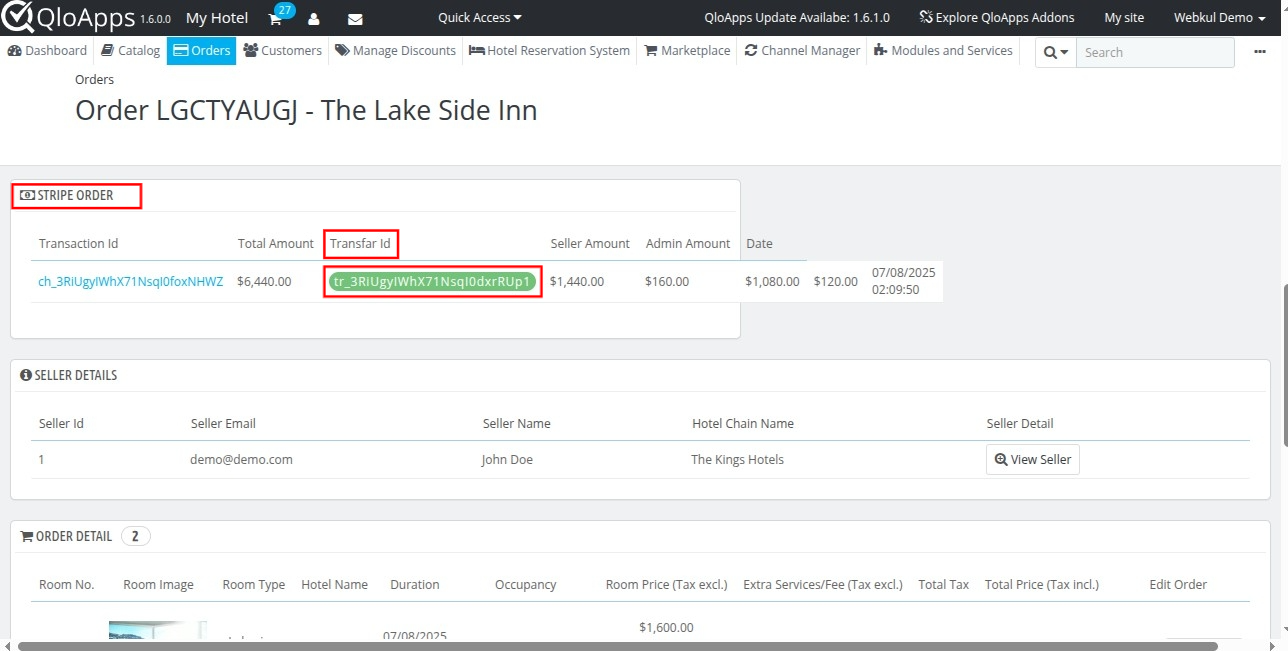Expand the Quick Access dropdown
This screenshot has height=651, width=1288.
480,18
